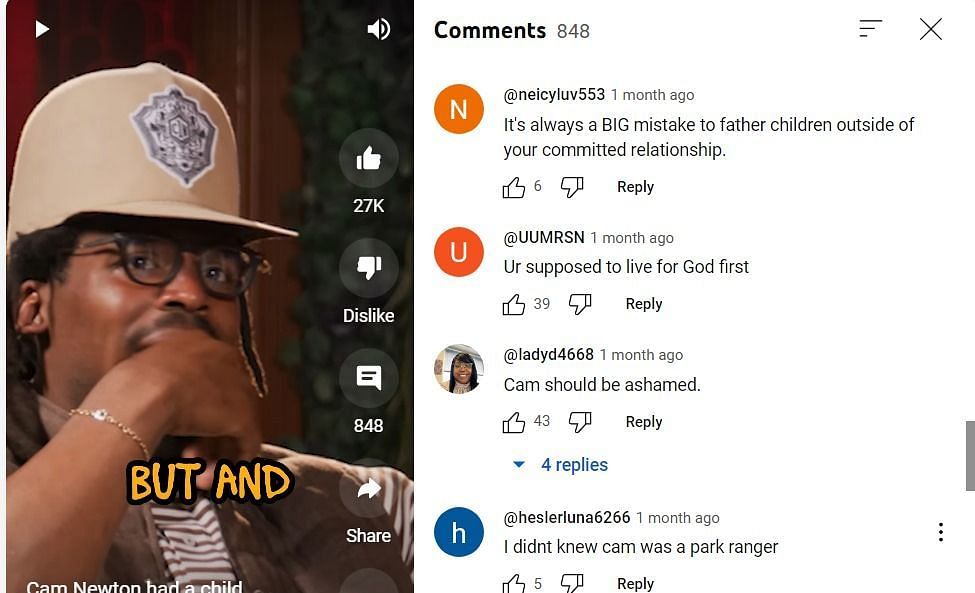This screenshot has height=593, width=975.
Task: Play the paused Short video
Action: (x=42, y=29)
